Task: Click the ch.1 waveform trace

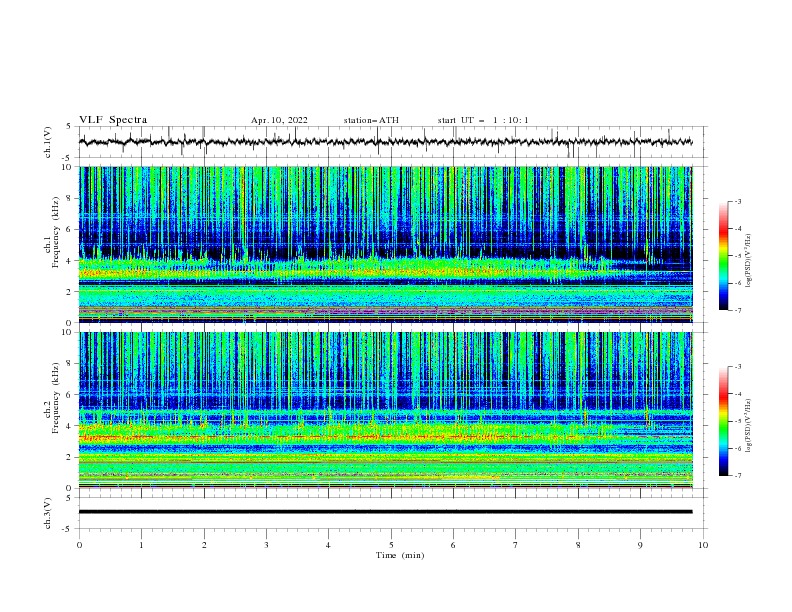Action: tap(385, 142)
